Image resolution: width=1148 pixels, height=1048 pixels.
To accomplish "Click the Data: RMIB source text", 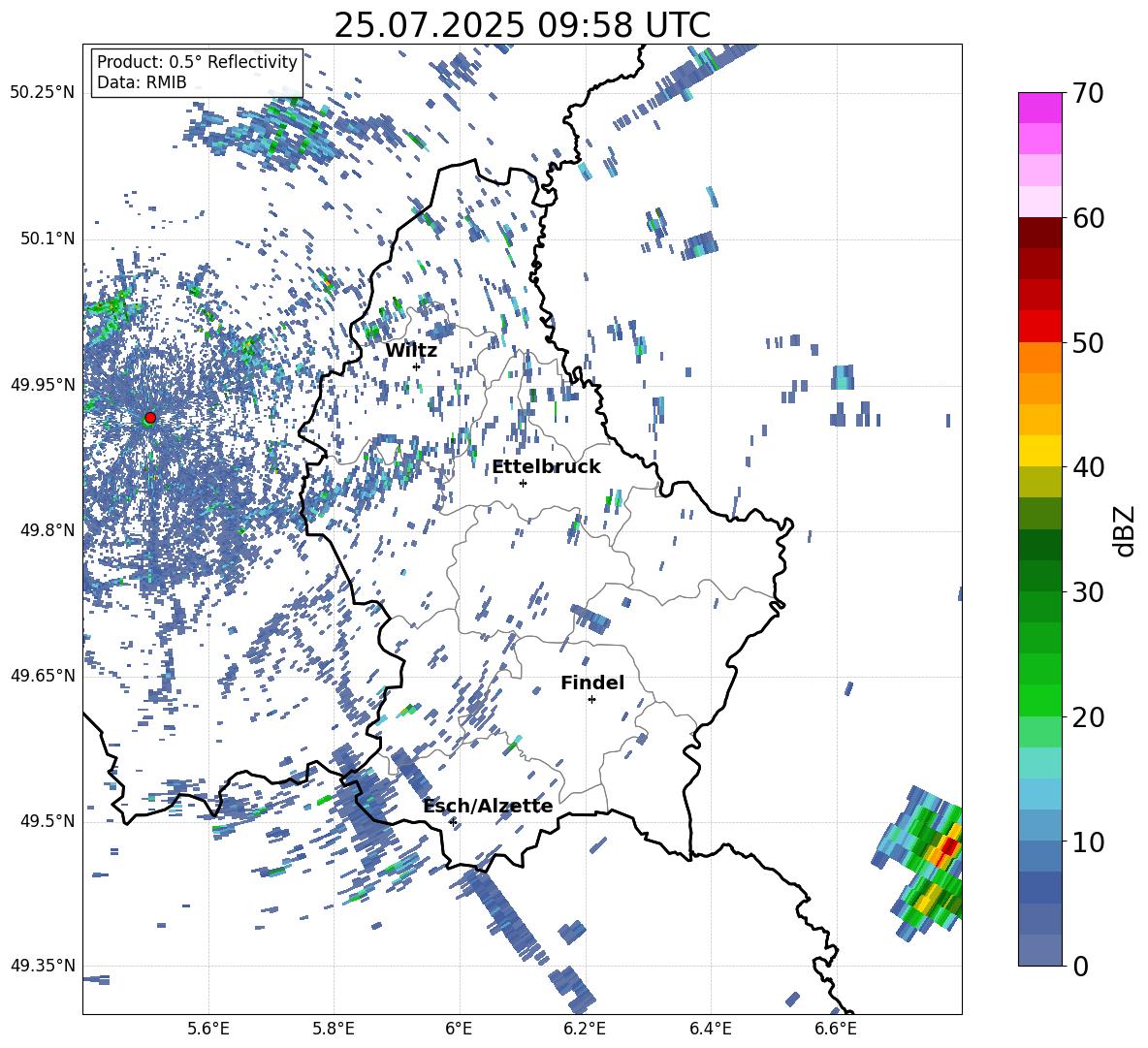I will coord(142,82).
